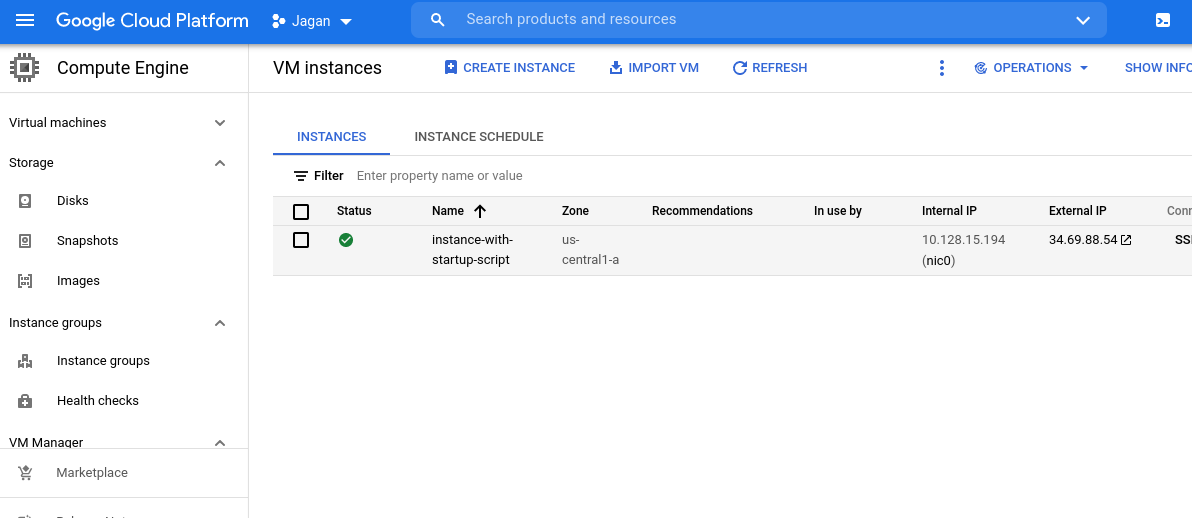
Task: Click the Disks icon in sidebar
Action: click(25, 201)
